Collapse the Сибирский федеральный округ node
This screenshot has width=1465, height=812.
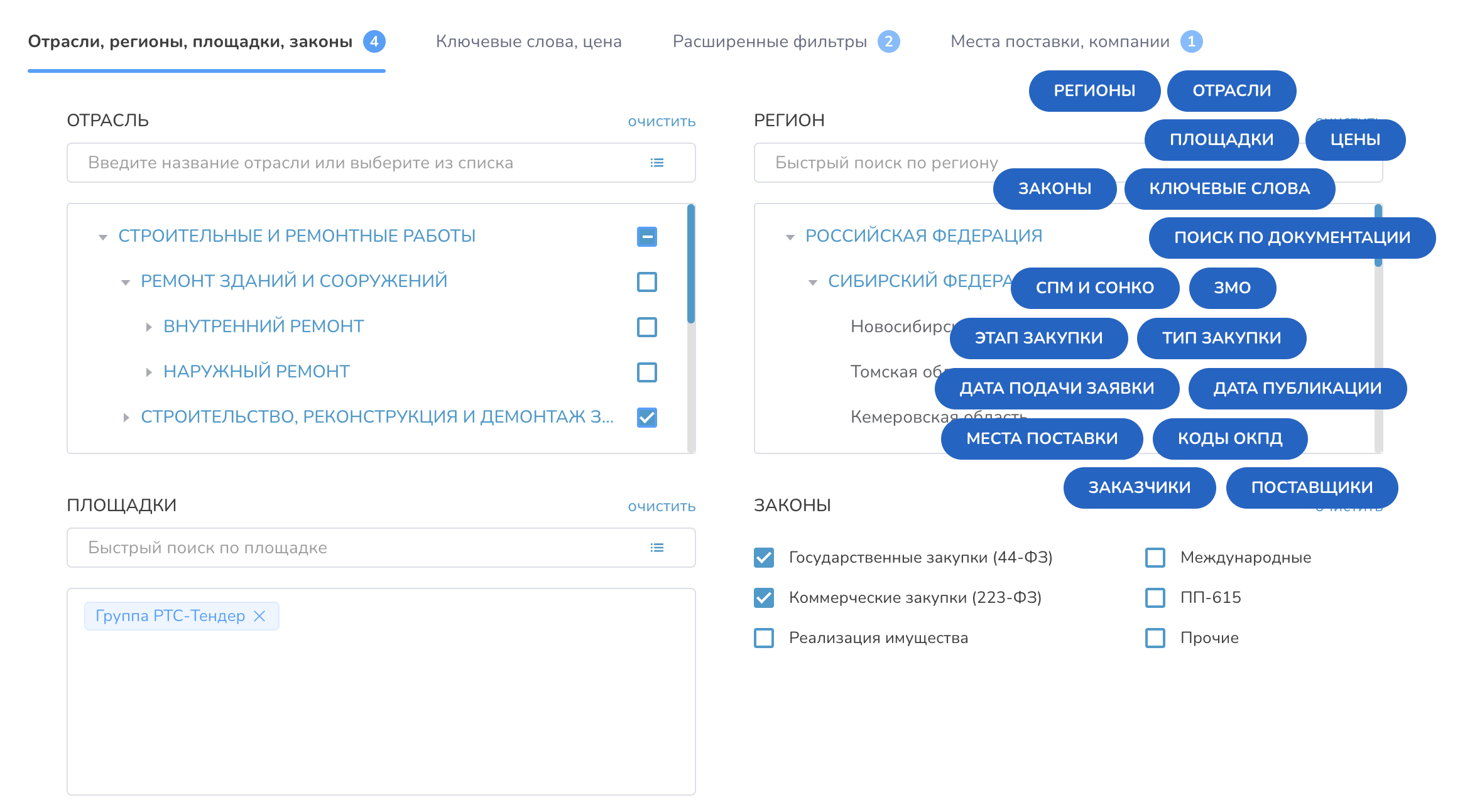click(x=813, y=283)
